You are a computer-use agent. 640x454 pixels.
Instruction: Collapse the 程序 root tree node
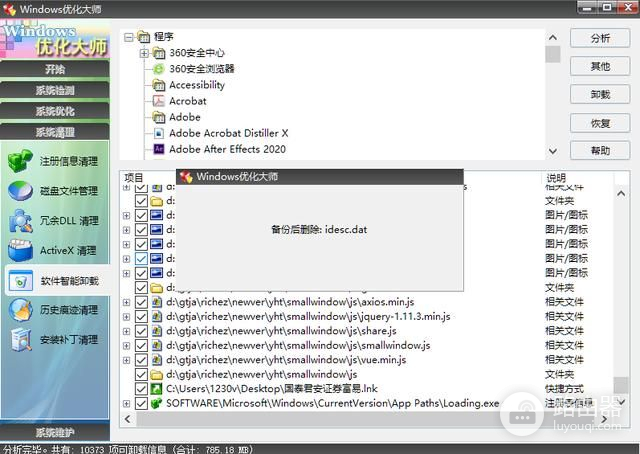tap(129, 37)
